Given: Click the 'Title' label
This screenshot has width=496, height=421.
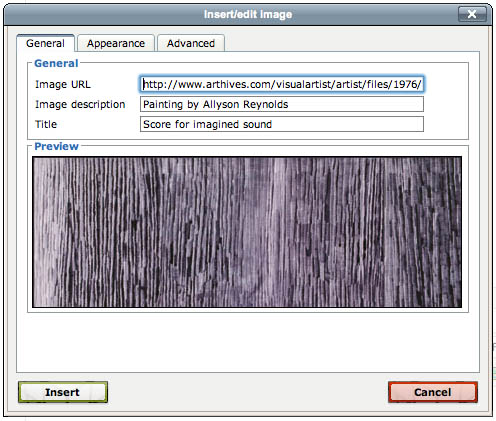Looking at the screenshot, I should [46, 124].
